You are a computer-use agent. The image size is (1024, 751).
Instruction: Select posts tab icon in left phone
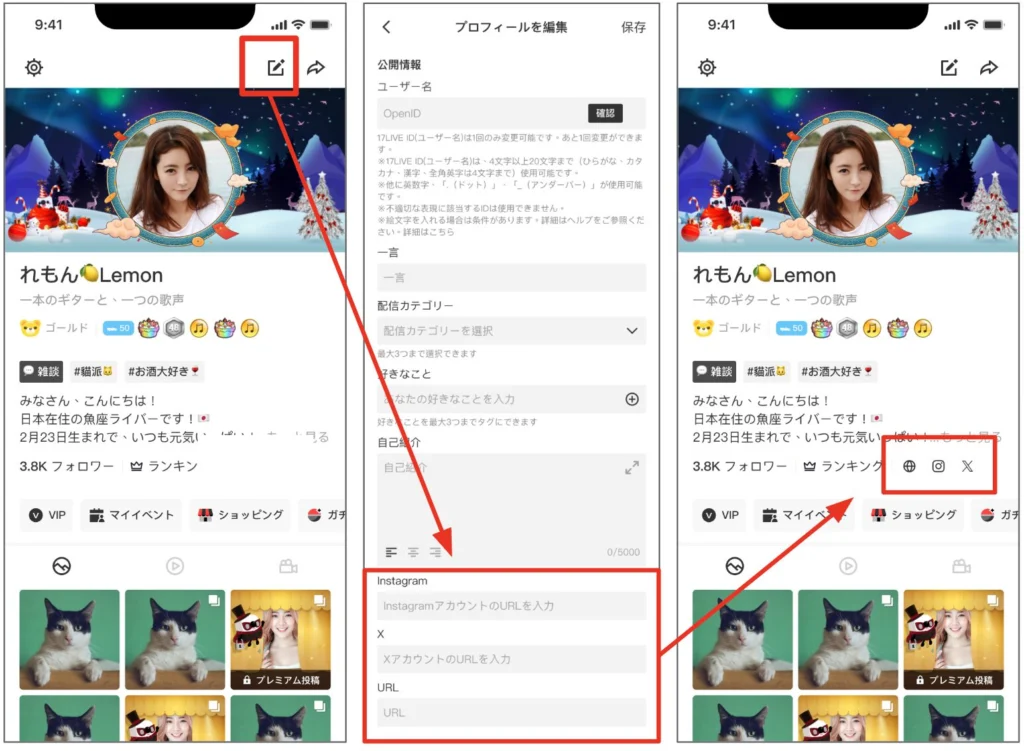click(61, 566)
